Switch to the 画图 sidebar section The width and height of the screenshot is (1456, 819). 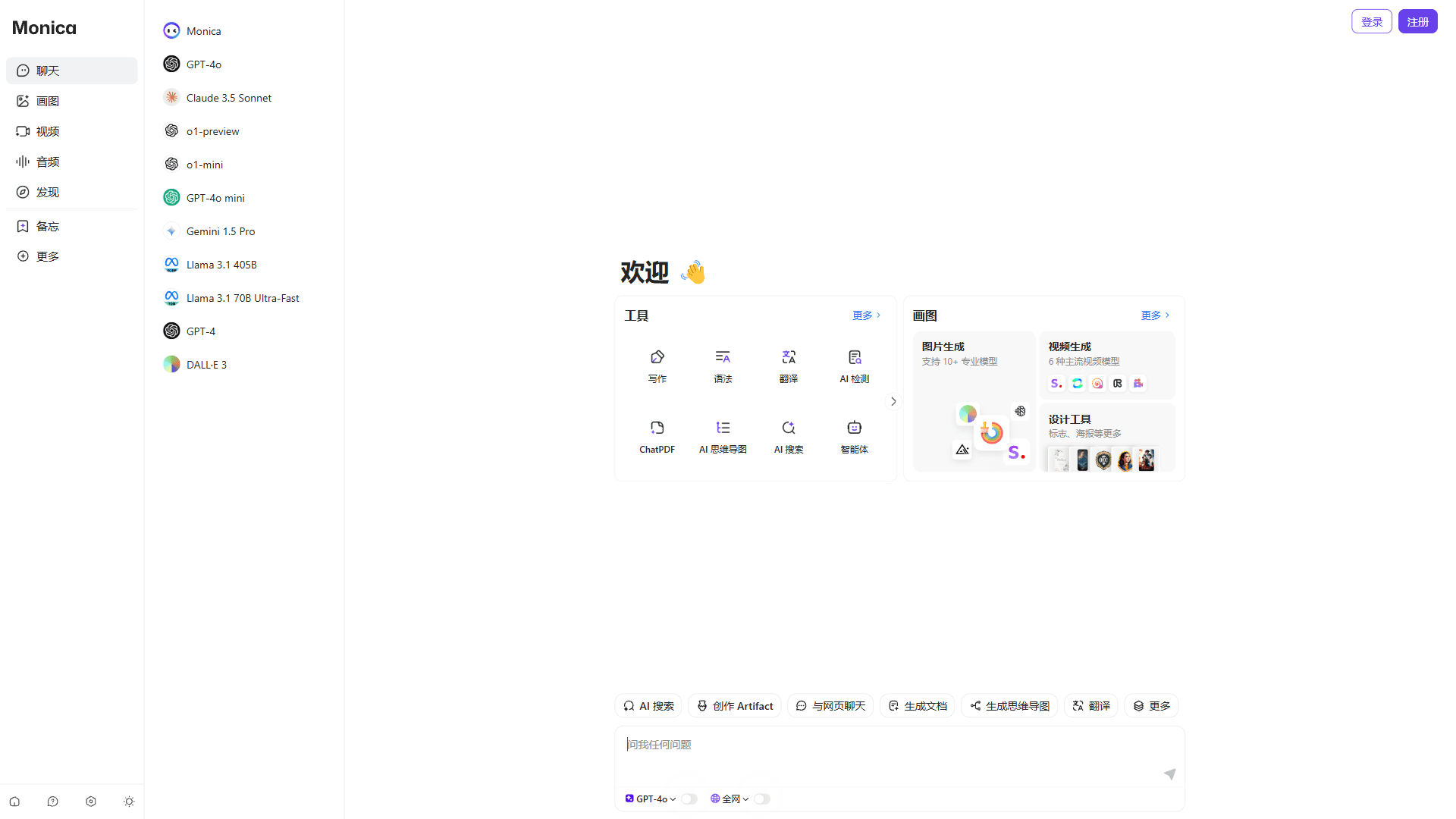click(72, 101)
